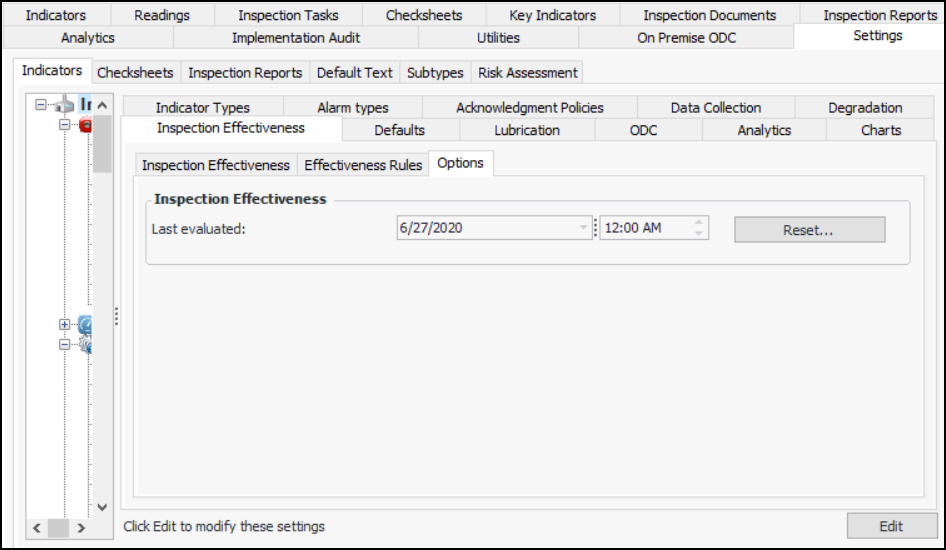Click the tree vertical scrollbar thumb
Screen dimensions: 946x550
103,144
